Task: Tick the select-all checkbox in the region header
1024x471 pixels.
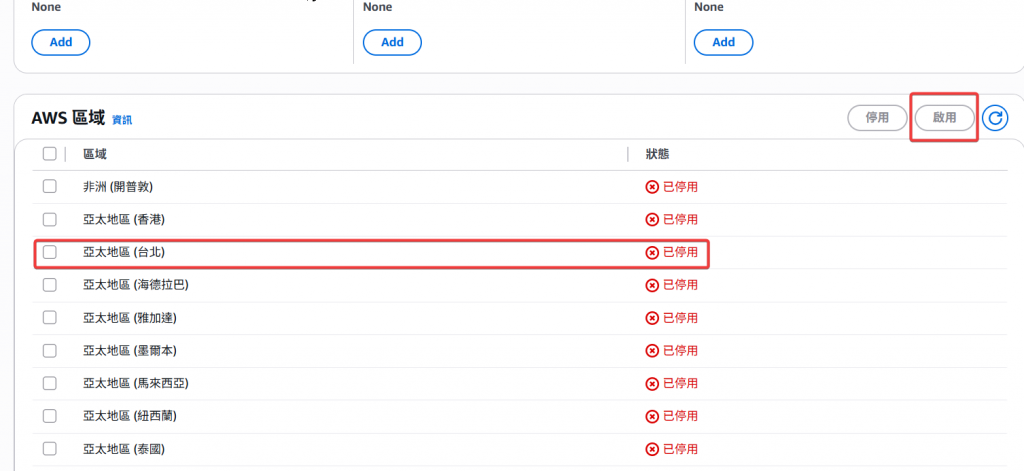Action: (50, 154)
